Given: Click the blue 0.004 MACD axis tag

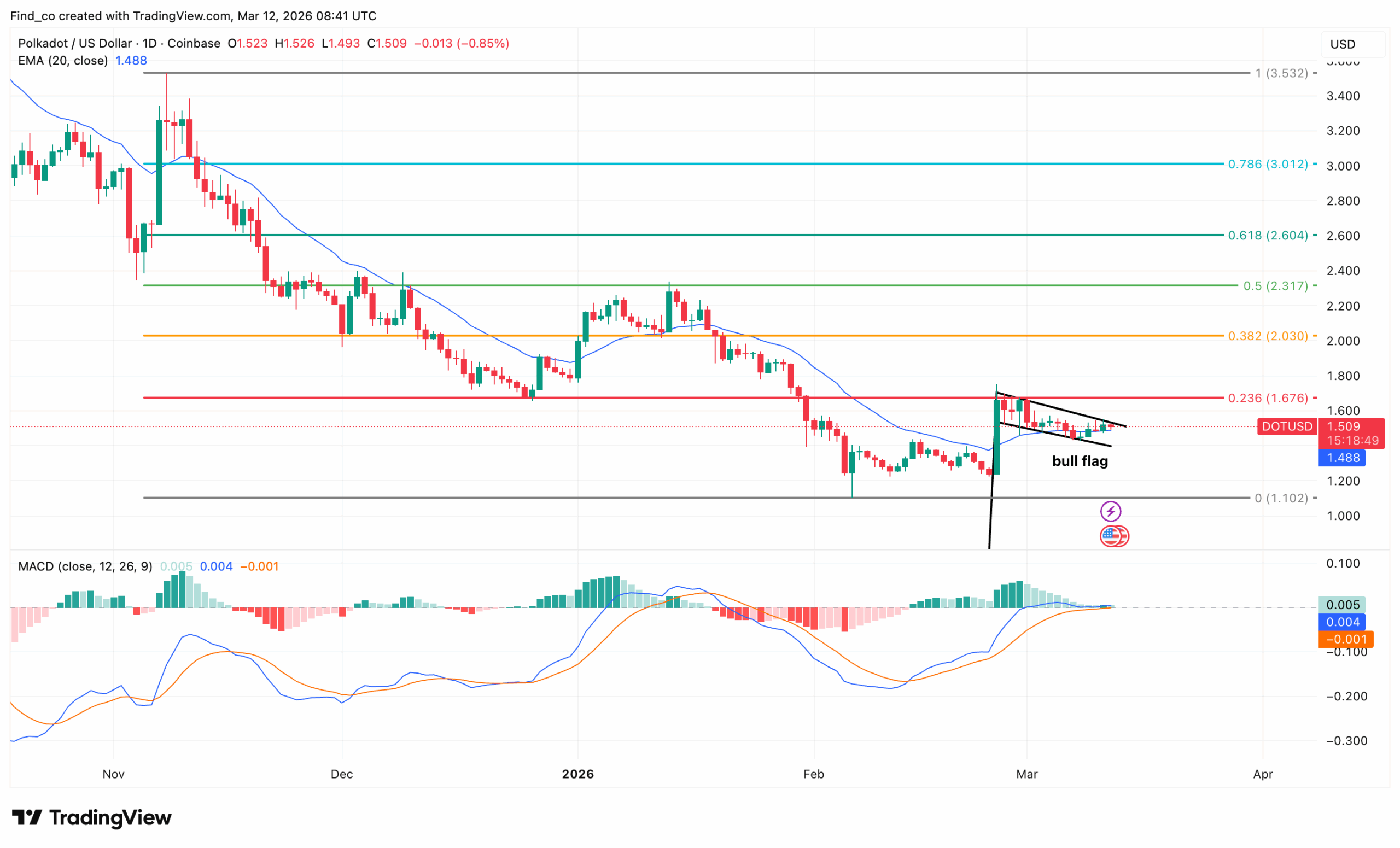Looking at the screenshot, I should [1341, 622].
